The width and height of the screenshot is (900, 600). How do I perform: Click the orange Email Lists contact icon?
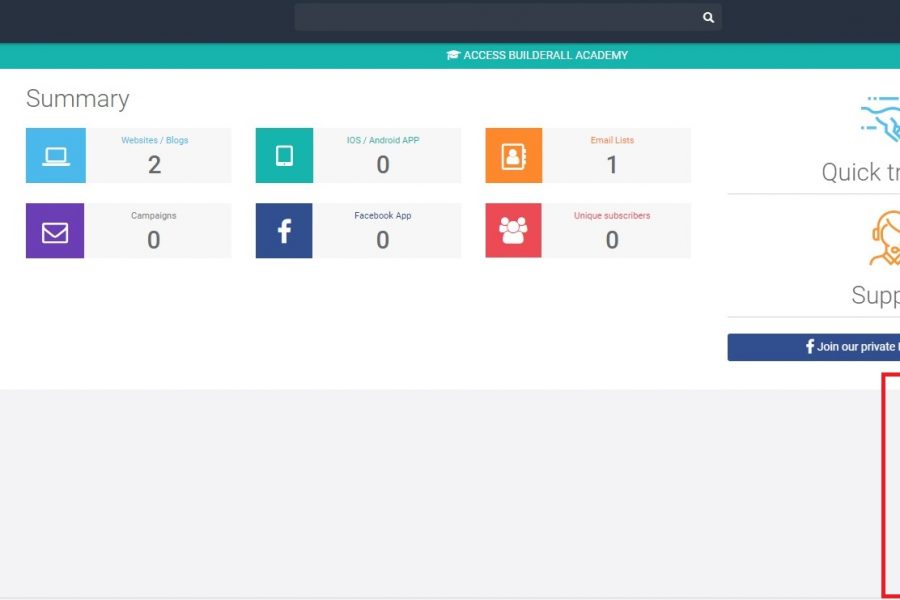513,156
